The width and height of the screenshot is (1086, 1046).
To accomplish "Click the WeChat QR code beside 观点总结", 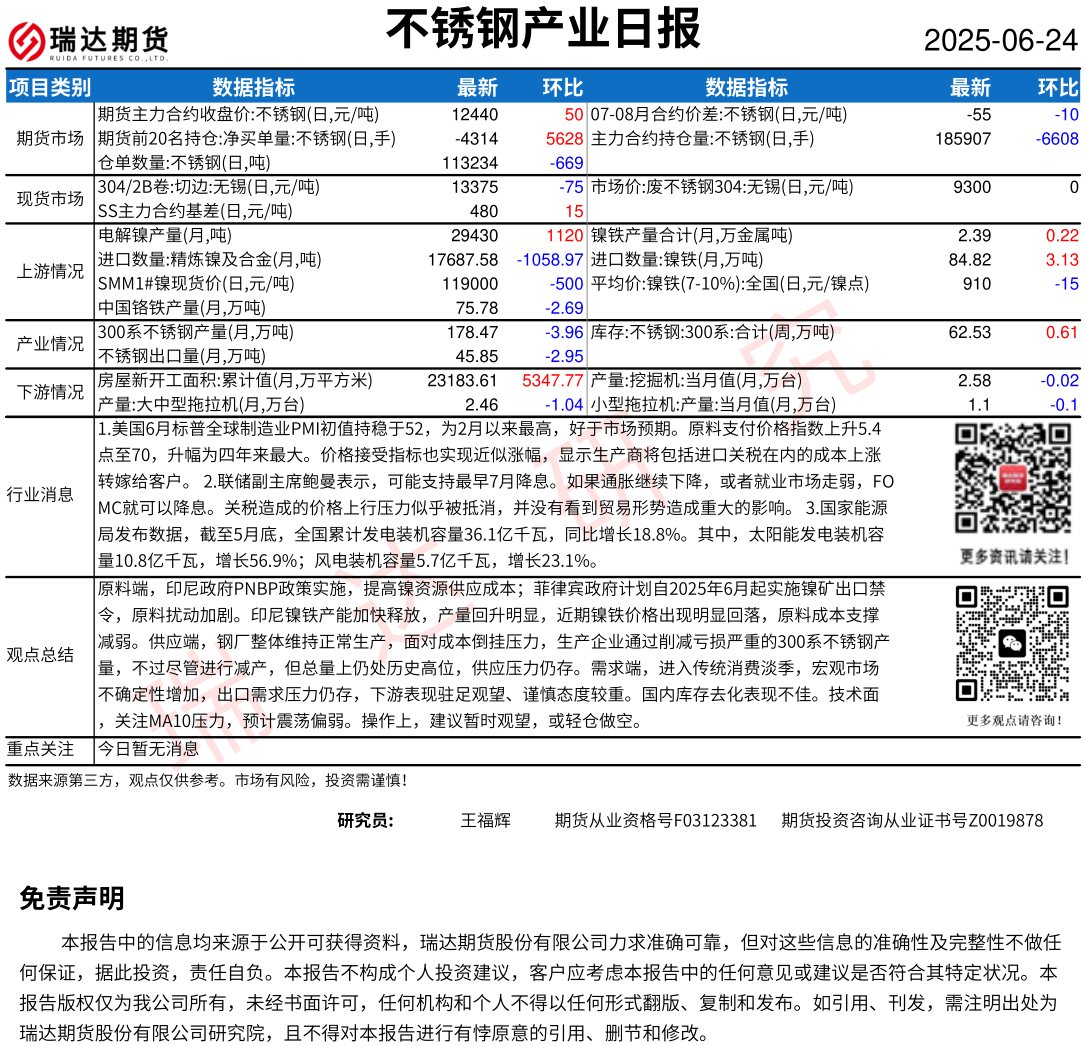I will point(1013,645).
